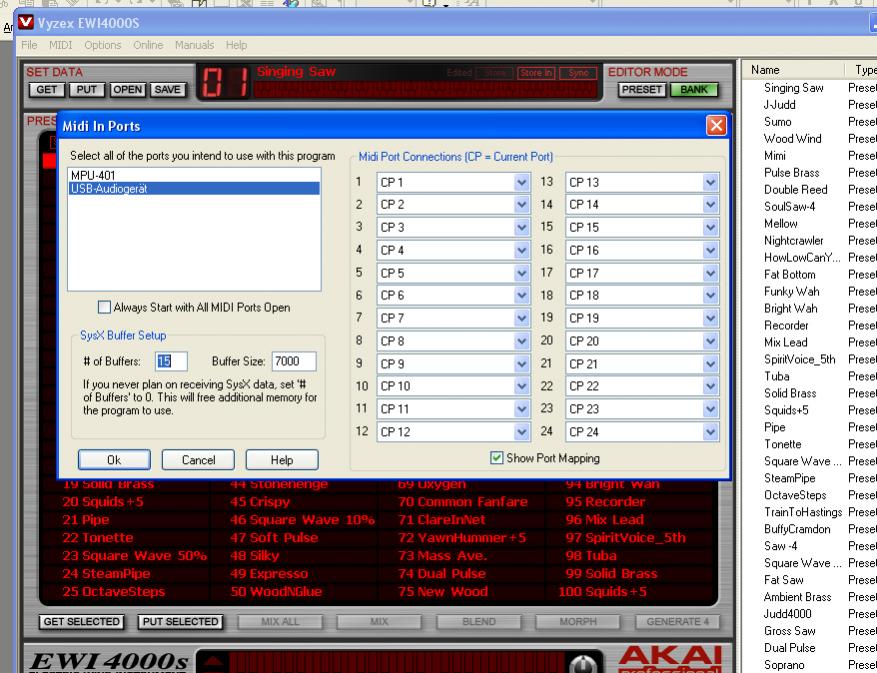The image size is (877, 673).
Task: Open the CP 20 port connection dropdown
Action: click(x=710, y=341)
